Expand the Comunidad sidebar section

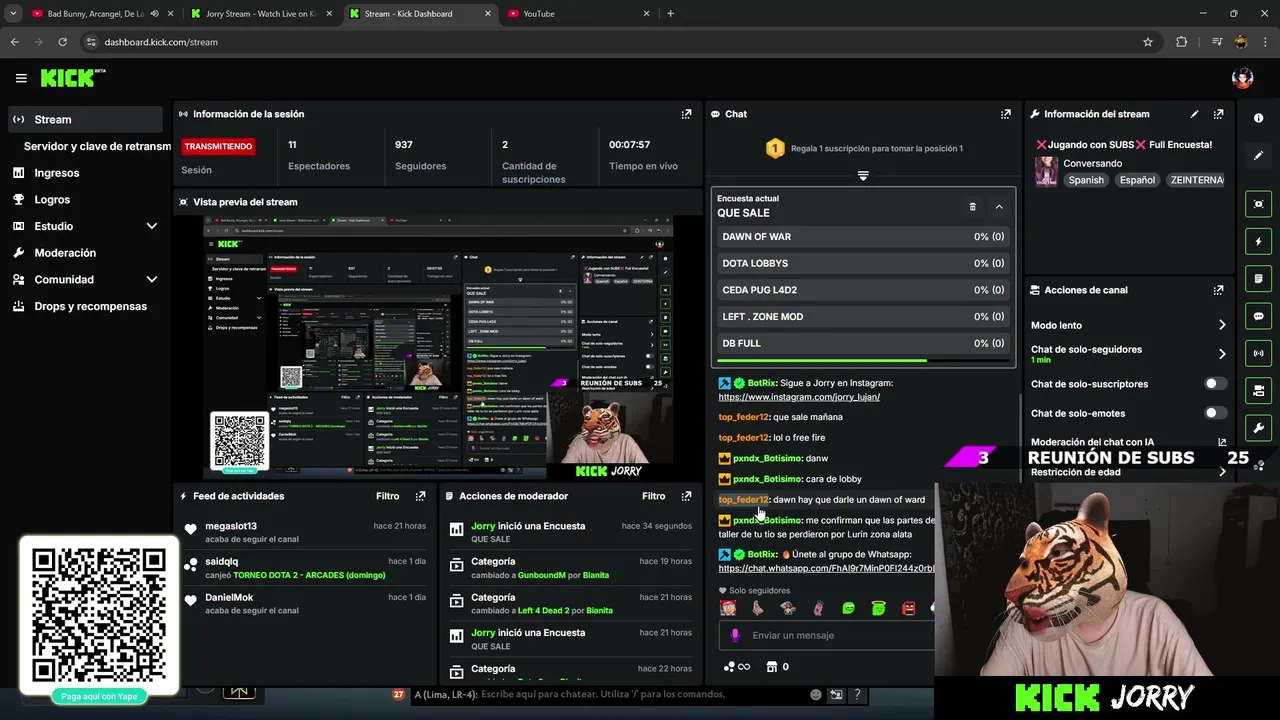coord(152,280)
